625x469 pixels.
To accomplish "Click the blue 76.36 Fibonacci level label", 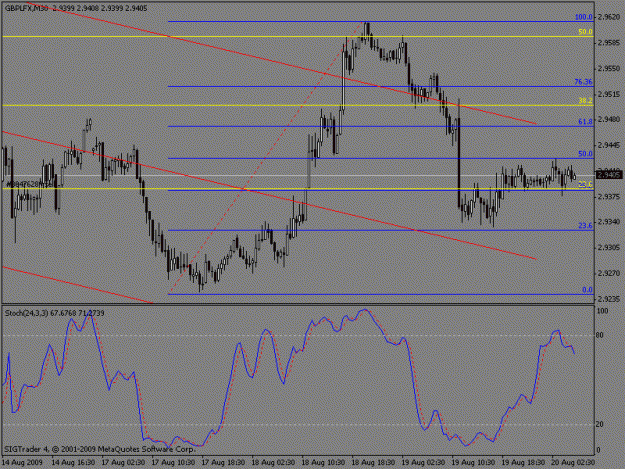I will [584, 82].
